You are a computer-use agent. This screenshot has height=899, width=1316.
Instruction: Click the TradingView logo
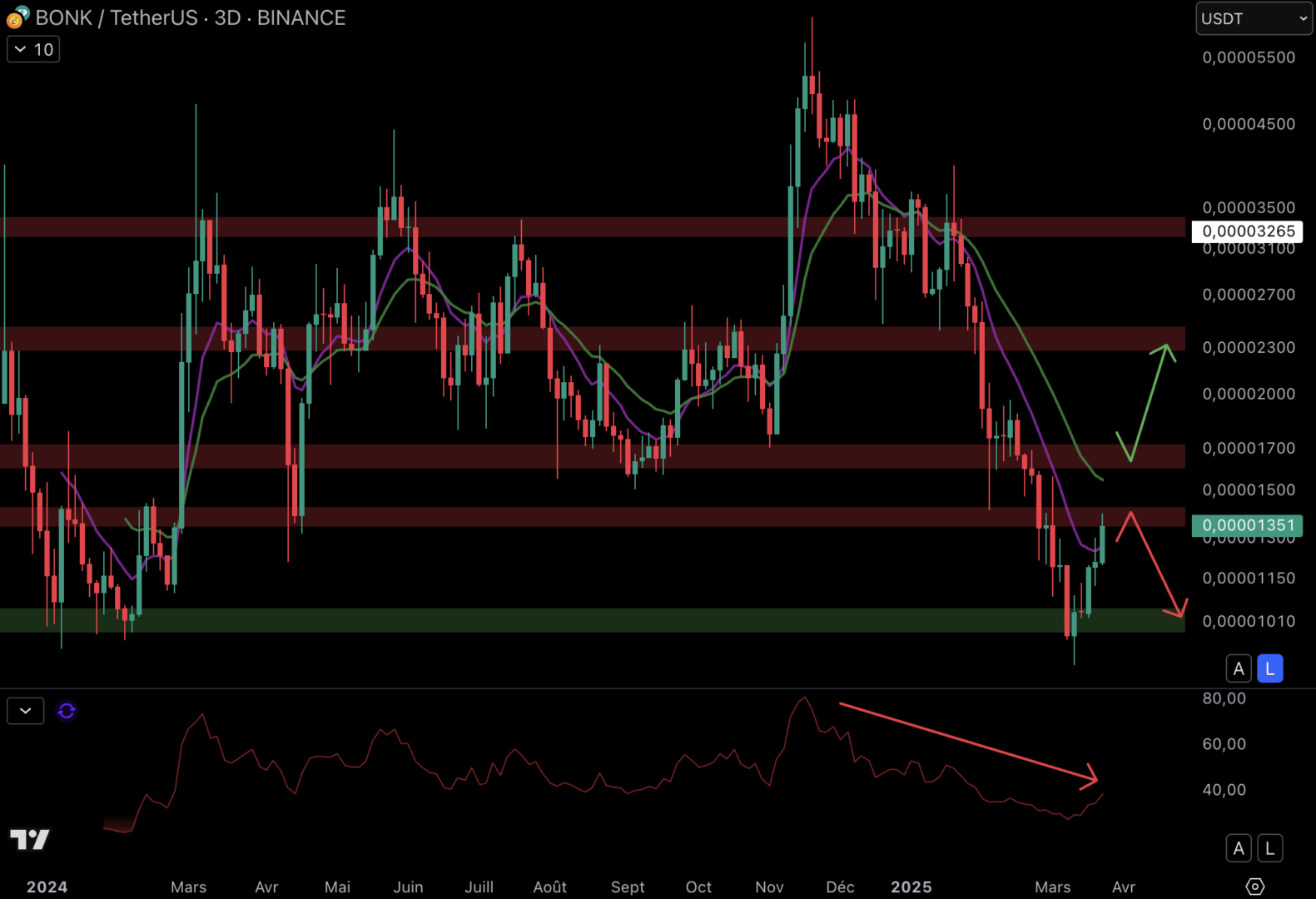pyautogui.click(x=30, y=839)
